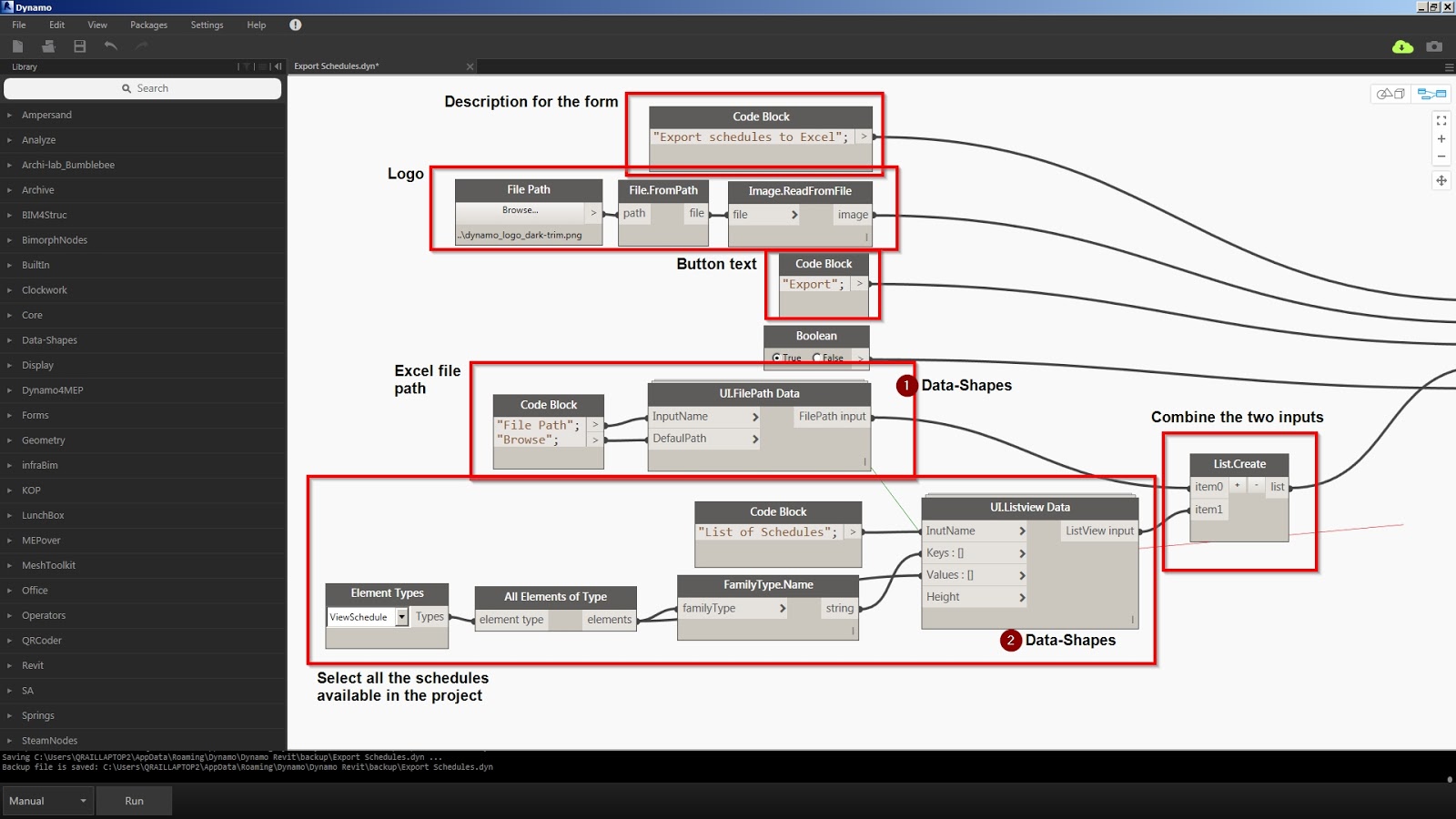Click Browse... in File Path node
Screen dimensions: 1456x819
[x=520, y=210]
